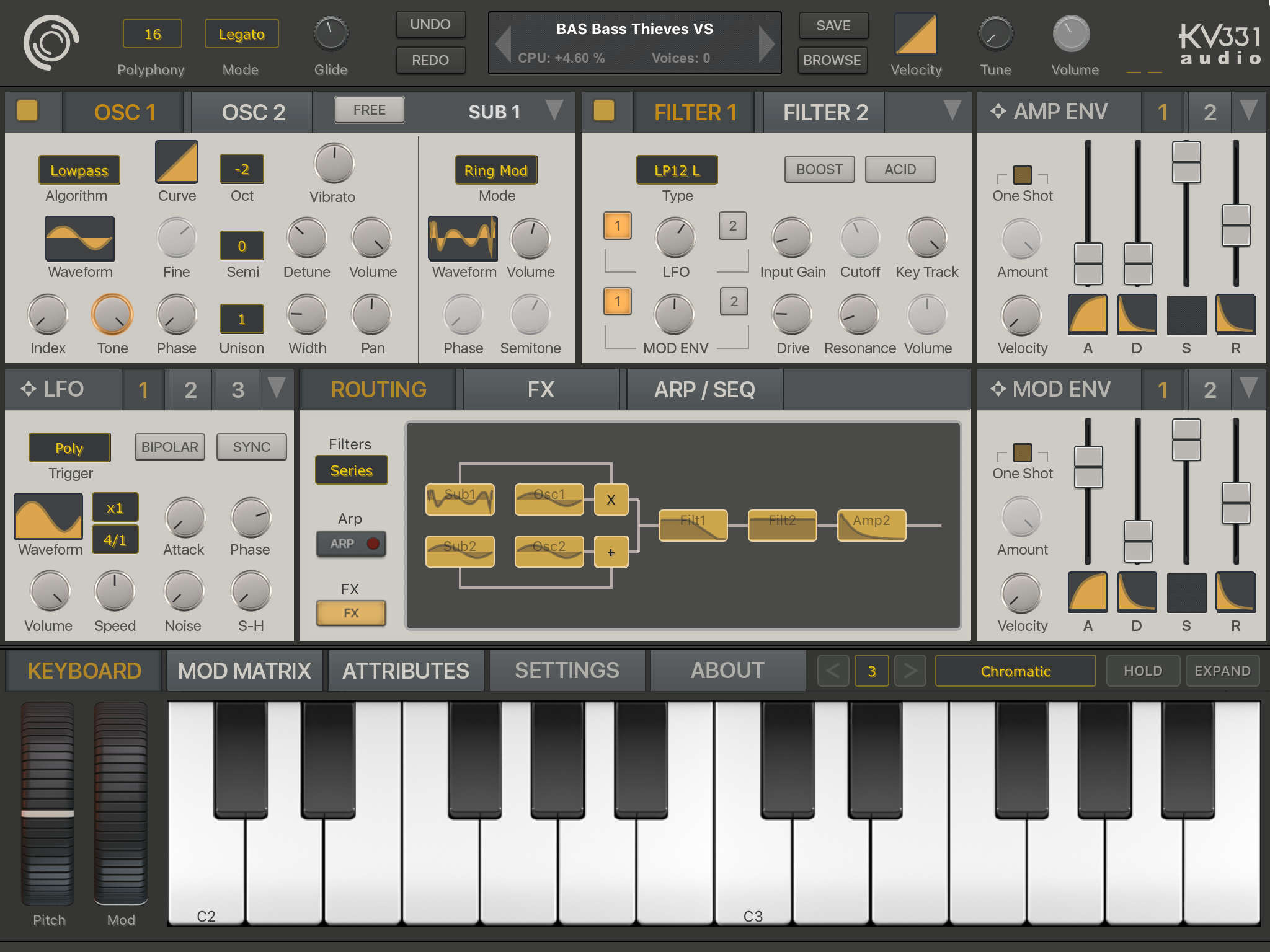Click the top bar Velocity curve icon
1270x952 pixels.
point(916,35)
